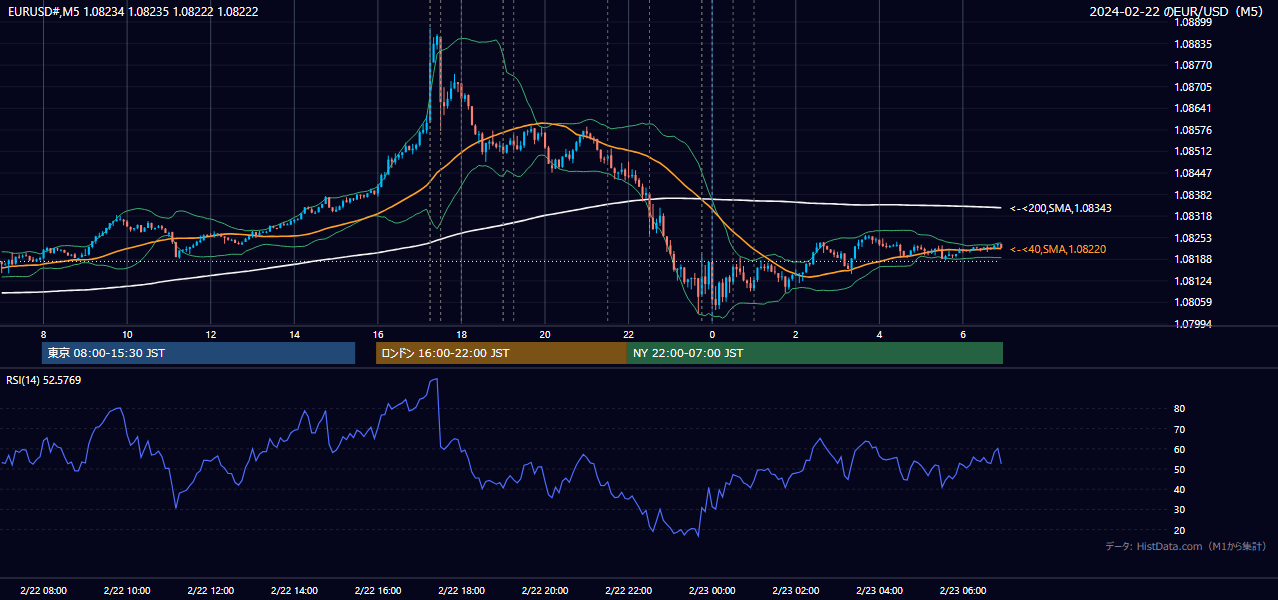Click price axis value 1.08253
The image size is (1278, 600).
point(1193,238)
